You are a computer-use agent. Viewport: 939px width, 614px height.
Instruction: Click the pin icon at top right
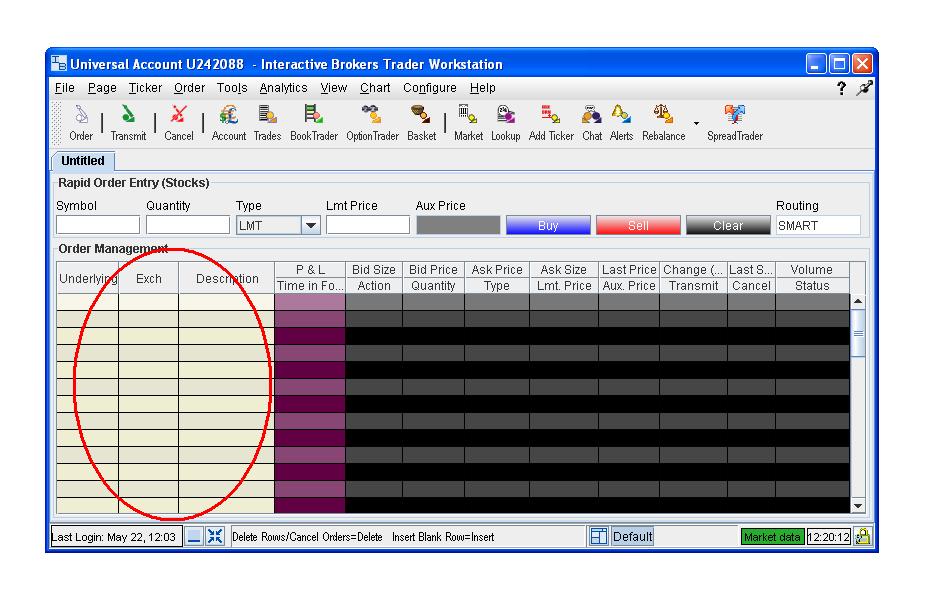(x=864, y=88)
